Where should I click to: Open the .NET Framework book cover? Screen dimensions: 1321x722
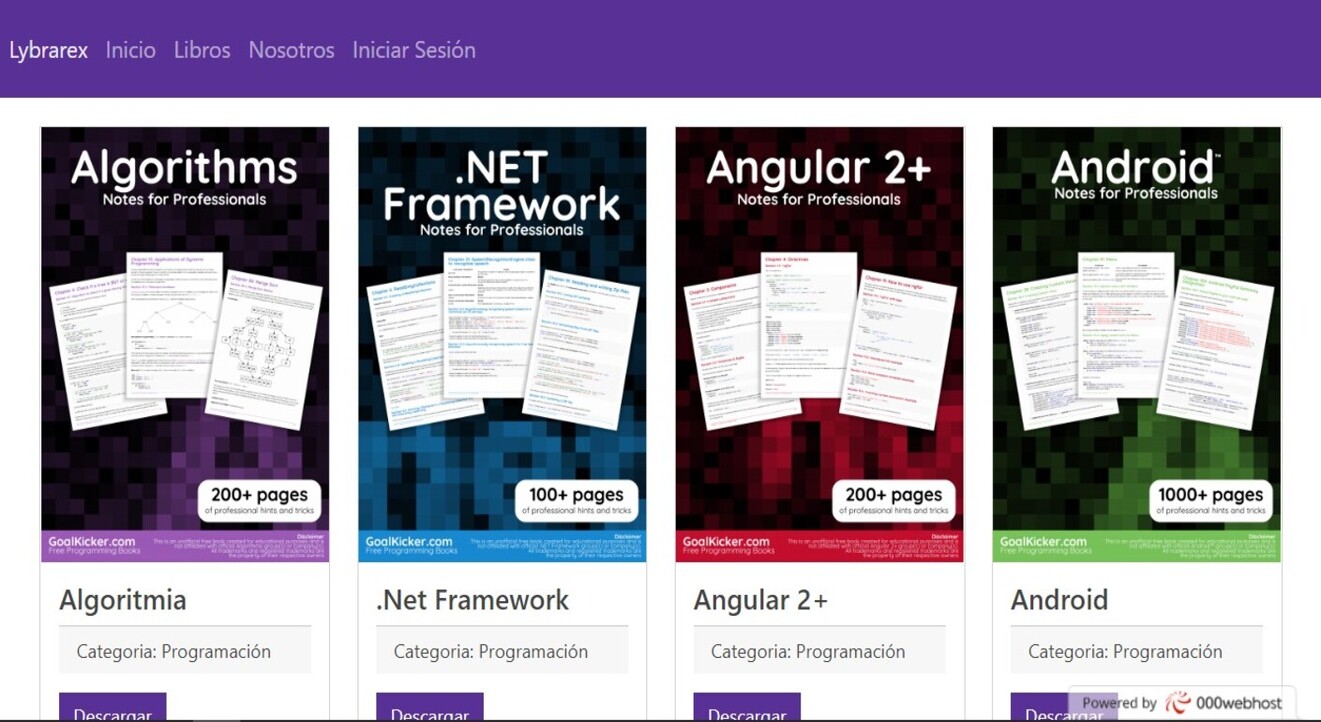click(502, 344)
